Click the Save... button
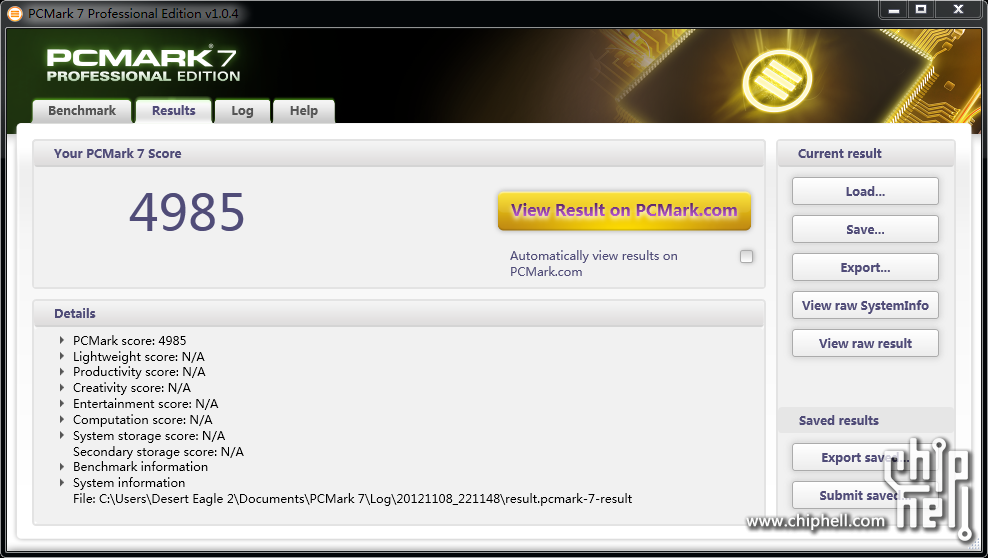The height and width of the screenshot is (558, 988). (x=865, y=229)
